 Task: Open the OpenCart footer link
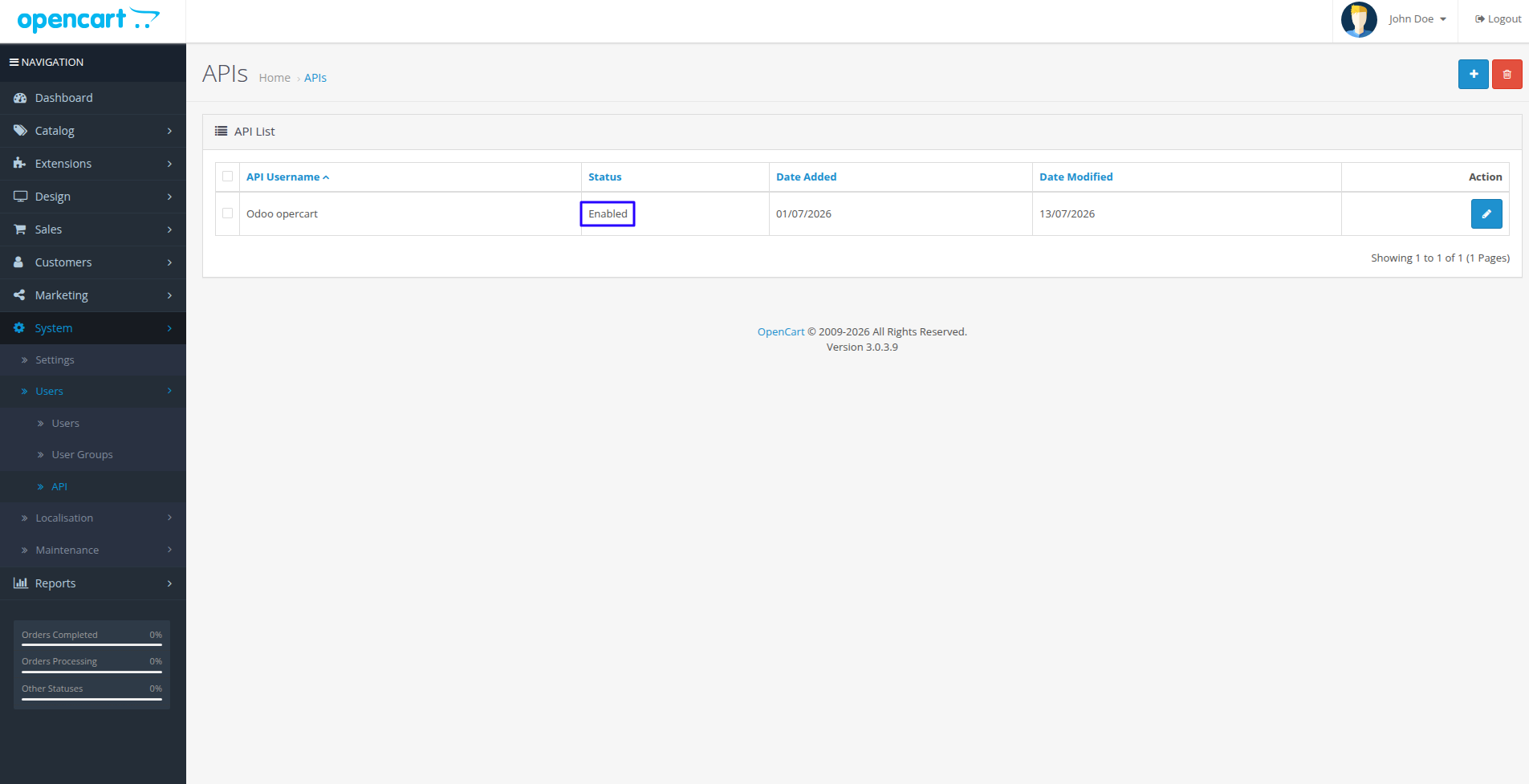781,332
